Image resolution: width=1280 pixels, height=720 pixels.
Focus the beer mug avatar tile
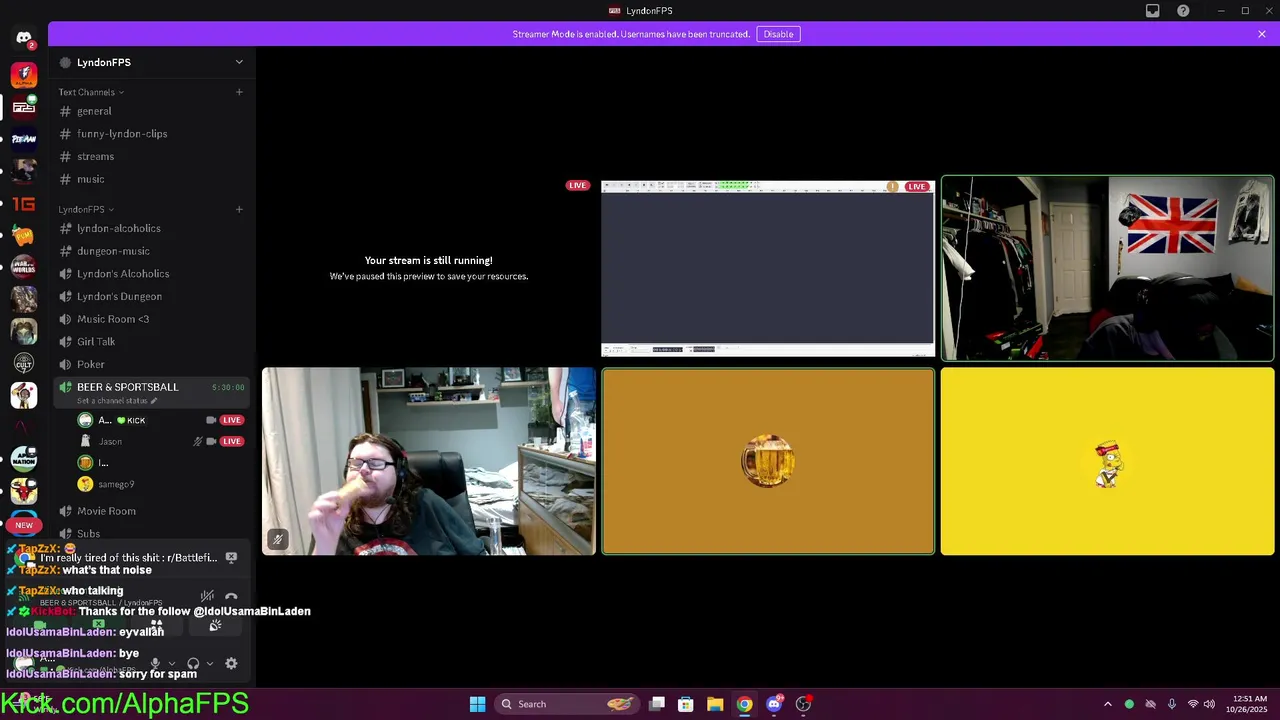768,461
